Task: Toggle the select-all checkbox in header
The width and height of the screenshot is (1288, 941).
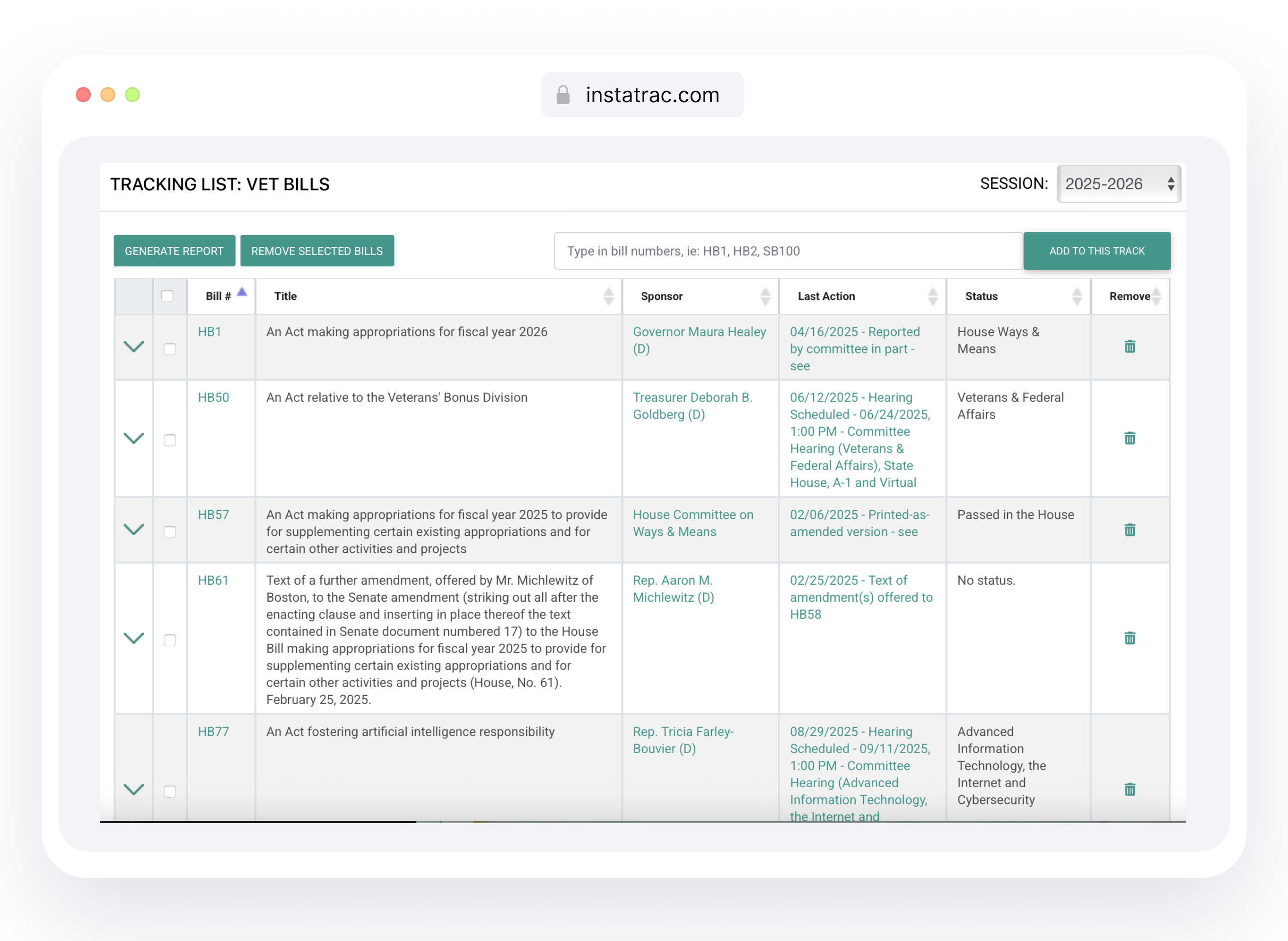Action: point(167,296)
